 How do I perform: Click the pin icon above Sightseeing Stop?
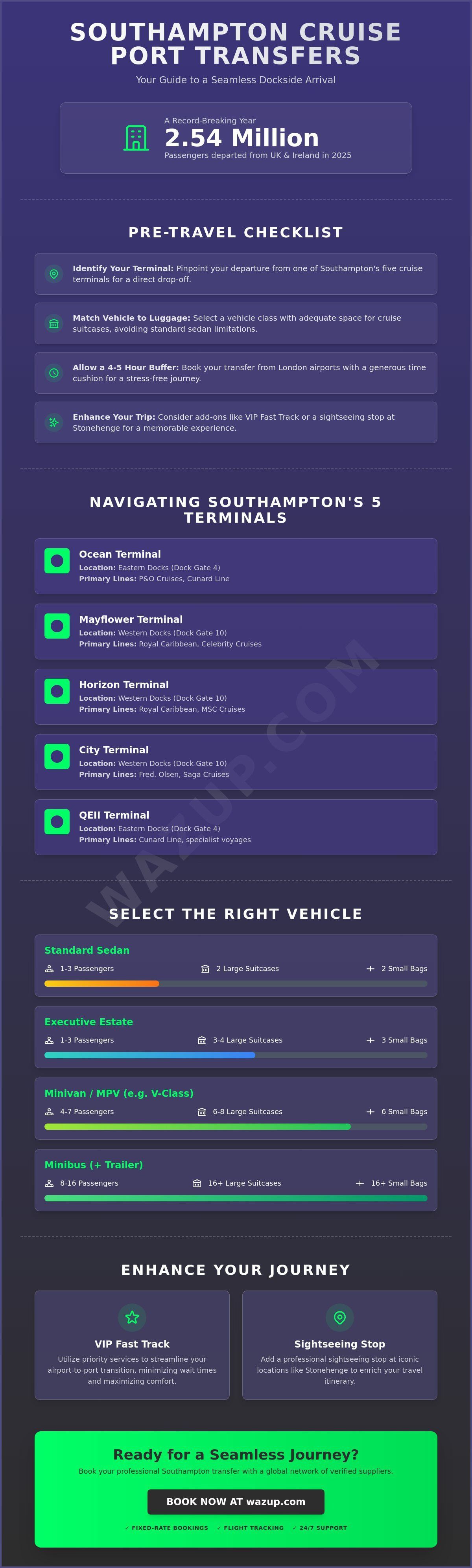pos(340,1317)
